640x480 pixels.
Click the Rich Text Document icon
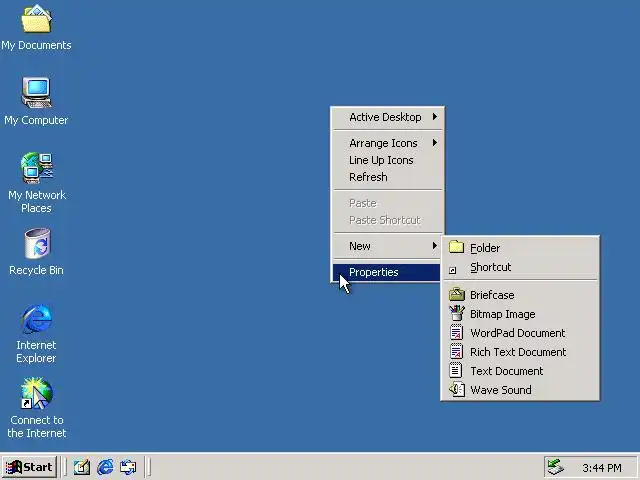pos(456,351)
